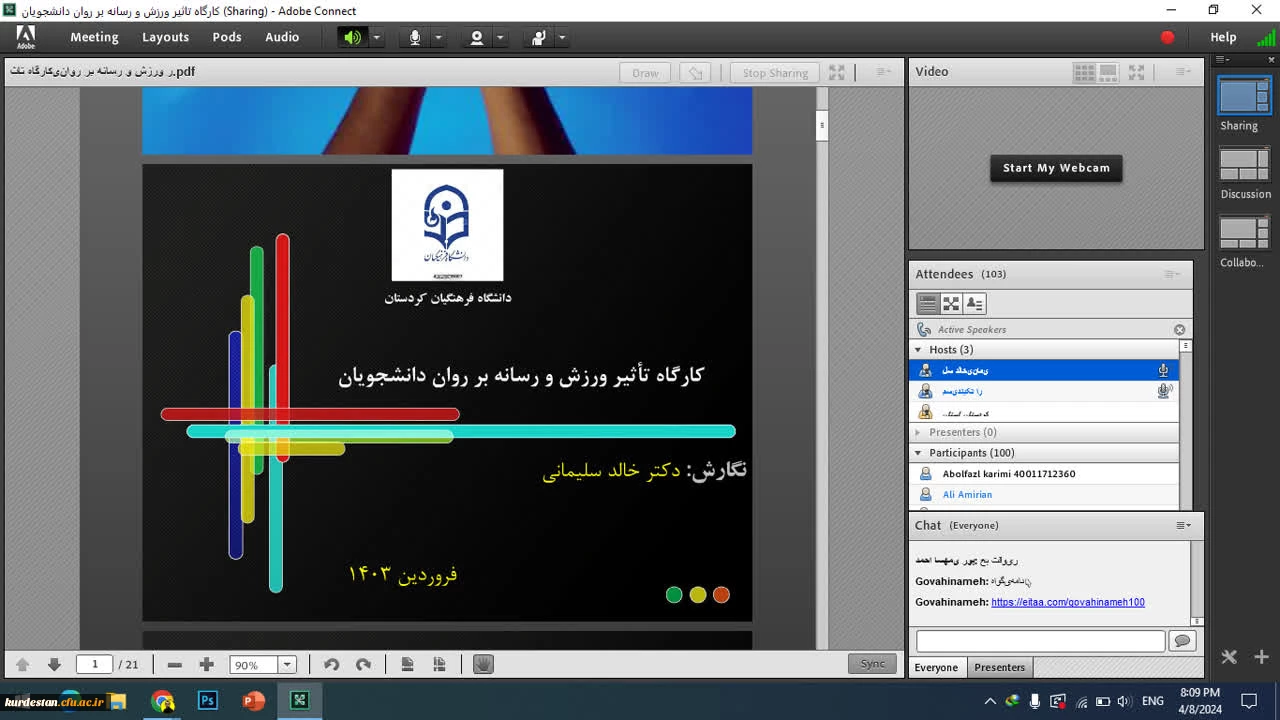Click Start My Webcam button

[x=1056, y=168]
